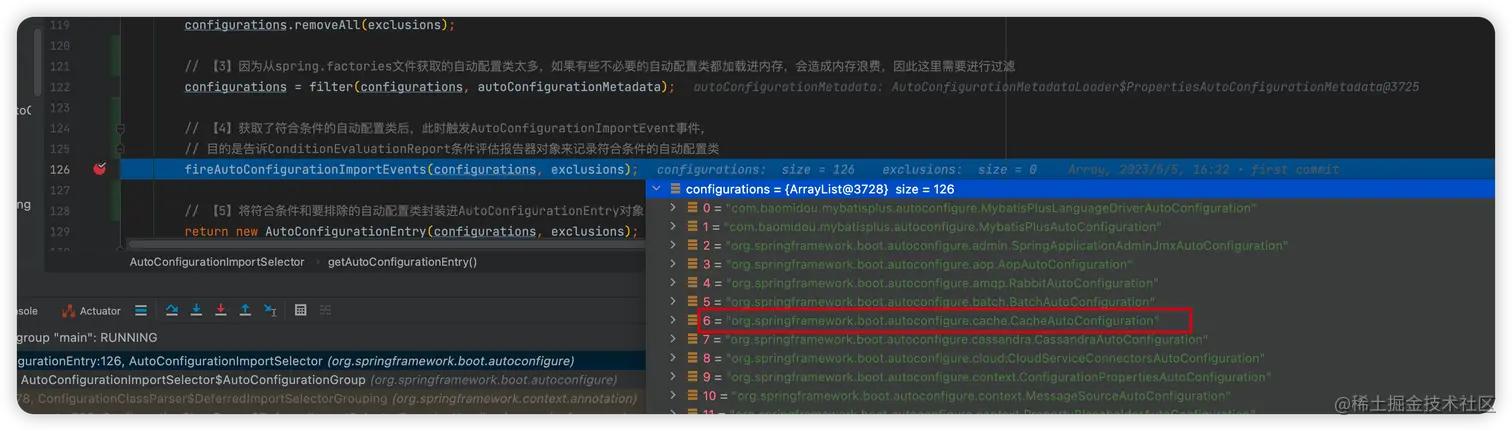This screenshot has height=431, width=1512.
Task: Click the Show Execution Point lines icon
Action: (141, 311)
